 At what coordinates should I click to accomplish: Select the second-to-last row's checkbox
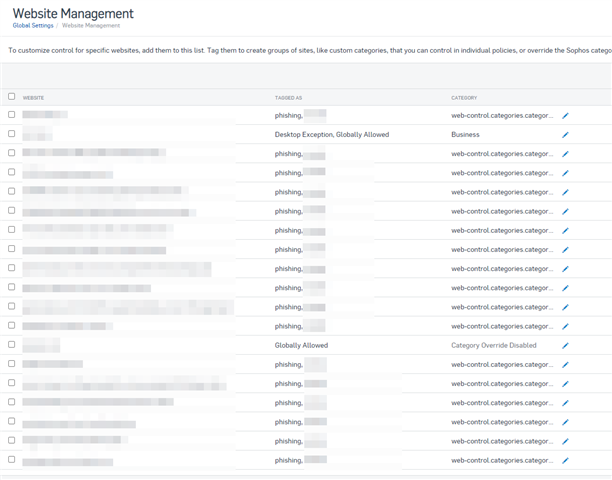pyautogui.click(x=12, y=440)
